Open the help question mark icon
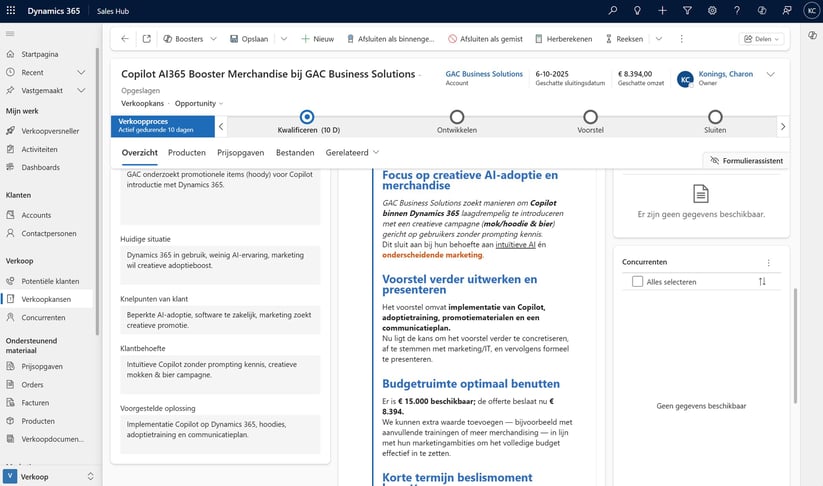The height and width of the screenshot is (486, 823). (x=737, y=10)
